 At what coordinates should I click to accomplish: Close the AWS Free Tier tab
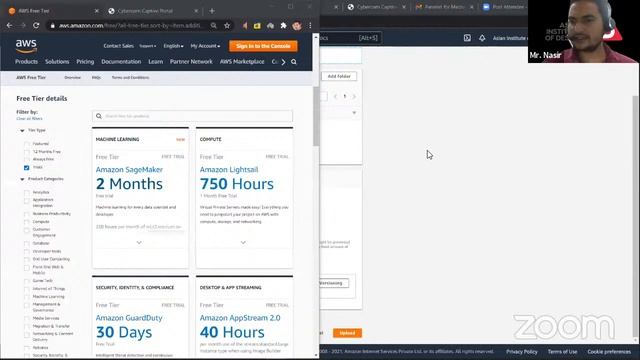coord(96,11)
